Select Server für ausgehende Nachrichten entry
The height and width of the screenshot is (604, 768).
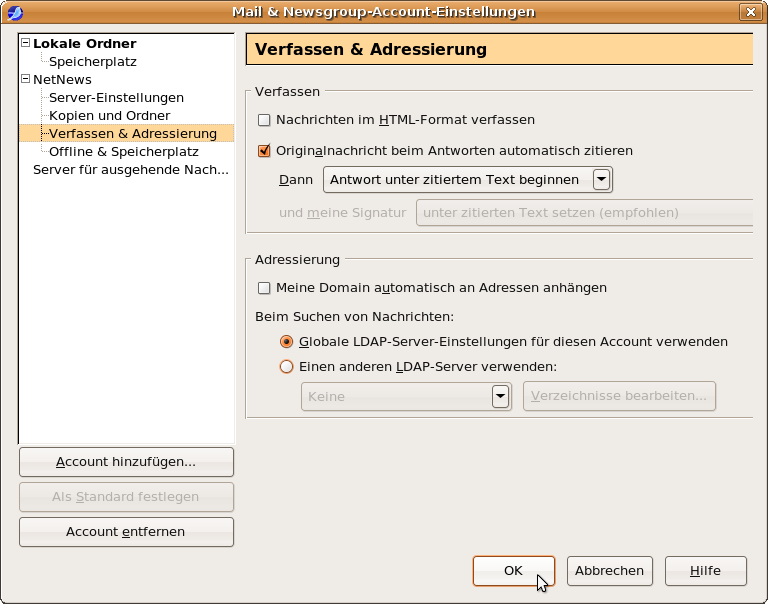[x=131, y=169]
